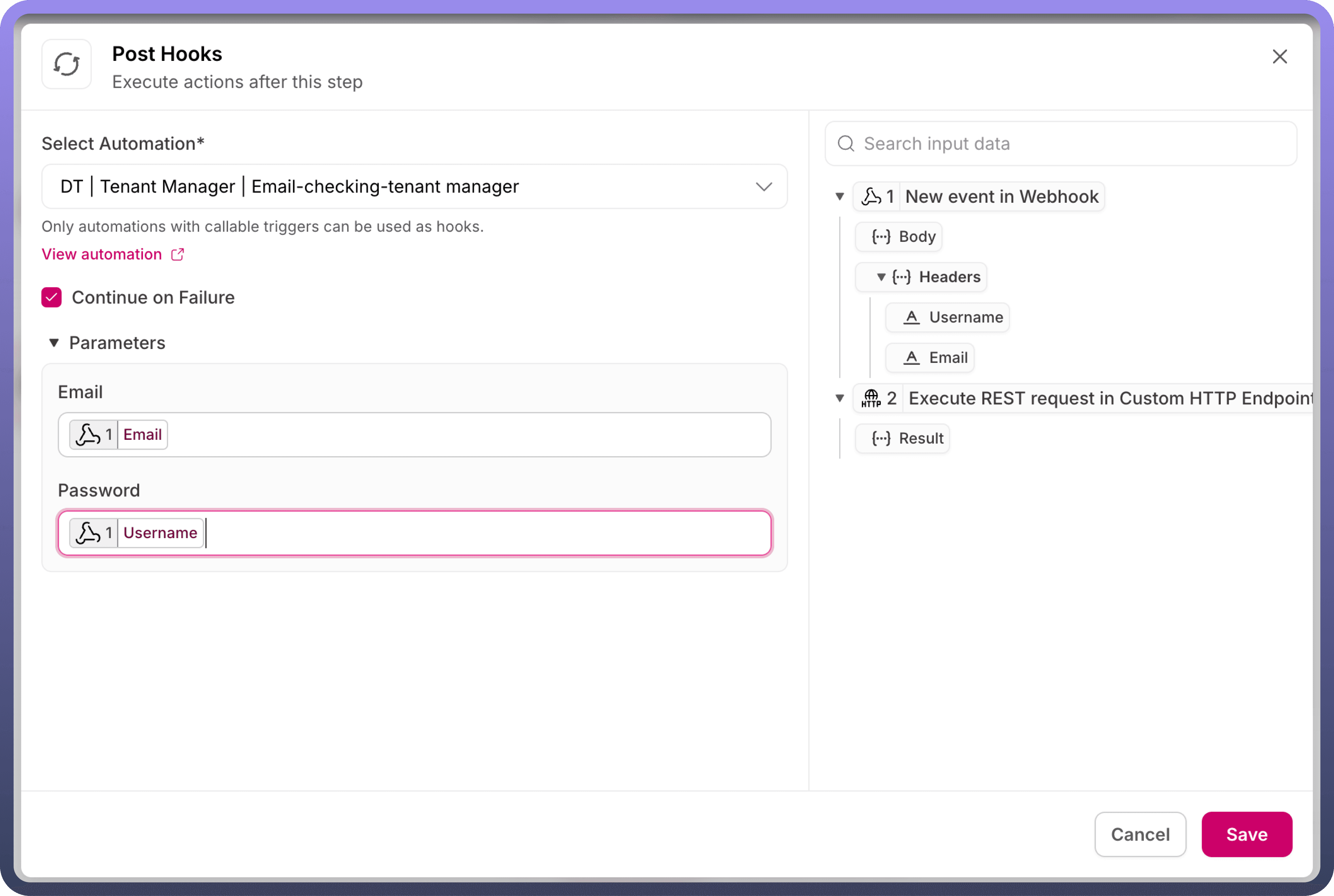Collapse the Parameters section
This screenshot has width=1334, height=896.
click(x=54, y=343)
